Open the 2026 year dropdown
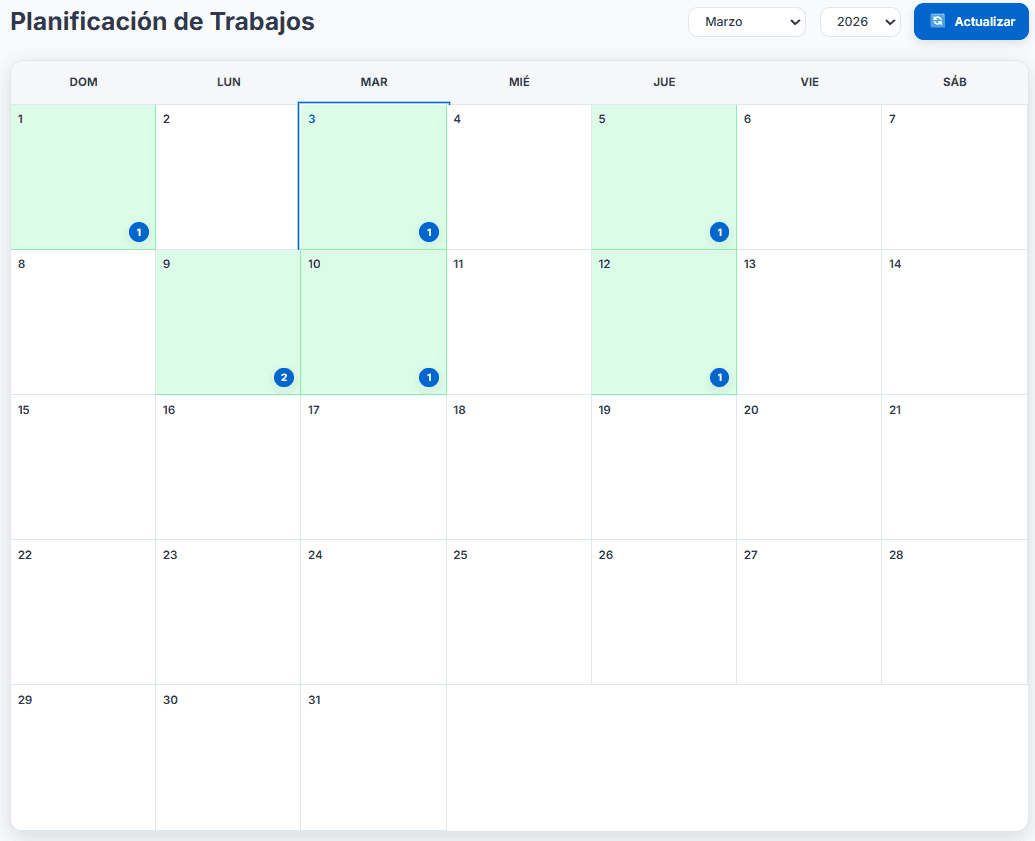Screen dimensions: 1035x841 859,21
